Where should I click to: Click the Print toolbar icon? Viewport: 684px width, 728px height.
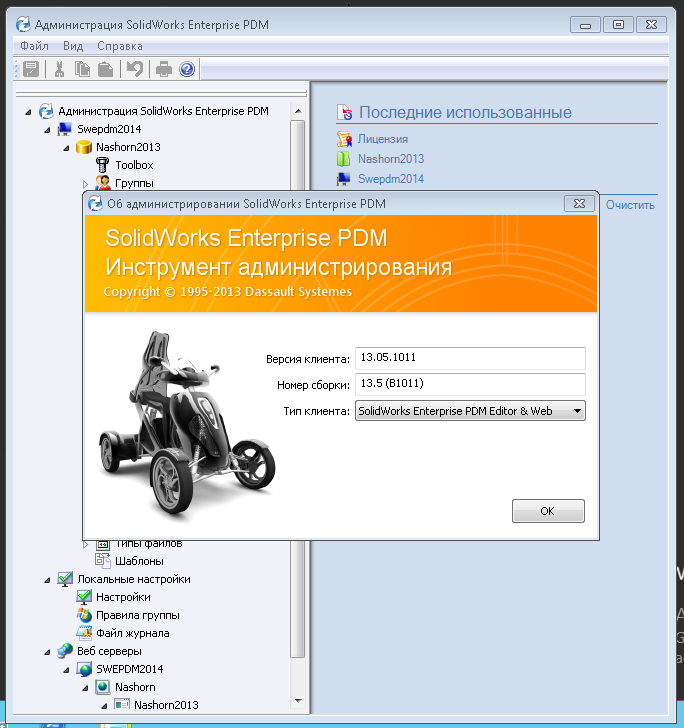click(x=163, y=69)
